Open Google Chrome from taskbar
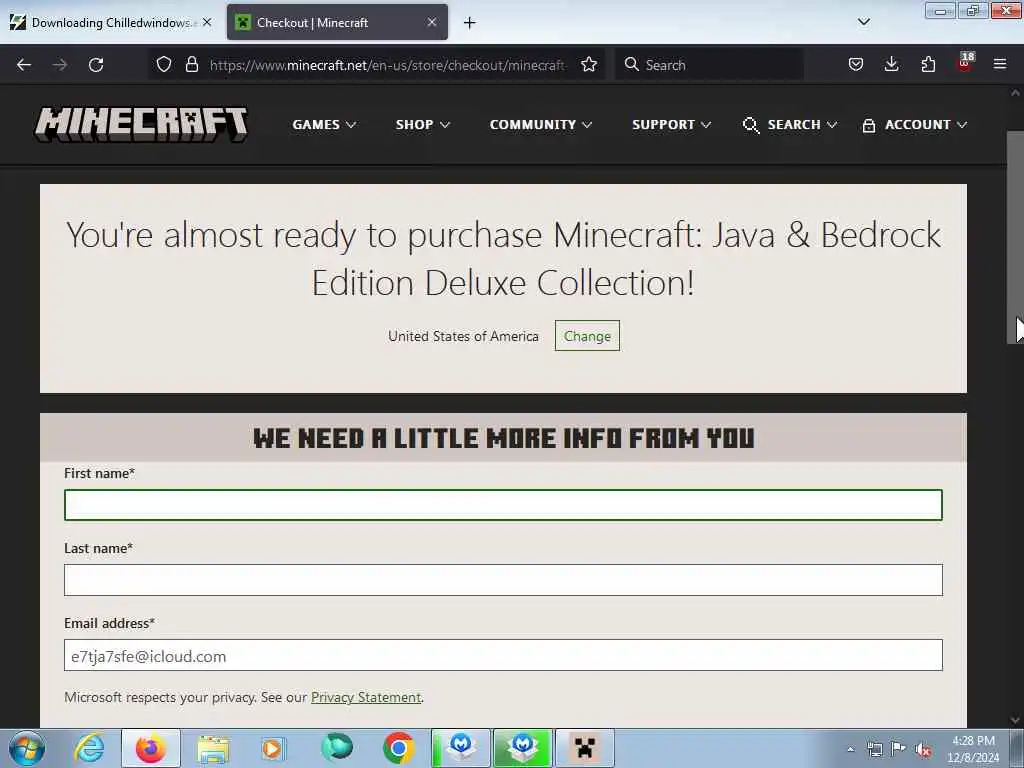The height and width of the screenshot is (768, 1024). point(398,748)
